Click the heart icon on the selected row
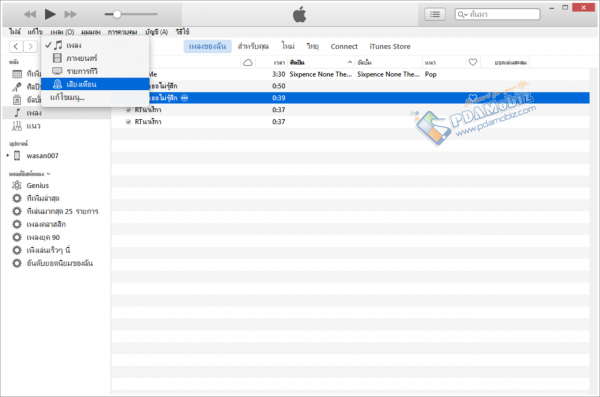This screenshot has width=600, height=397. pos(473,98)
